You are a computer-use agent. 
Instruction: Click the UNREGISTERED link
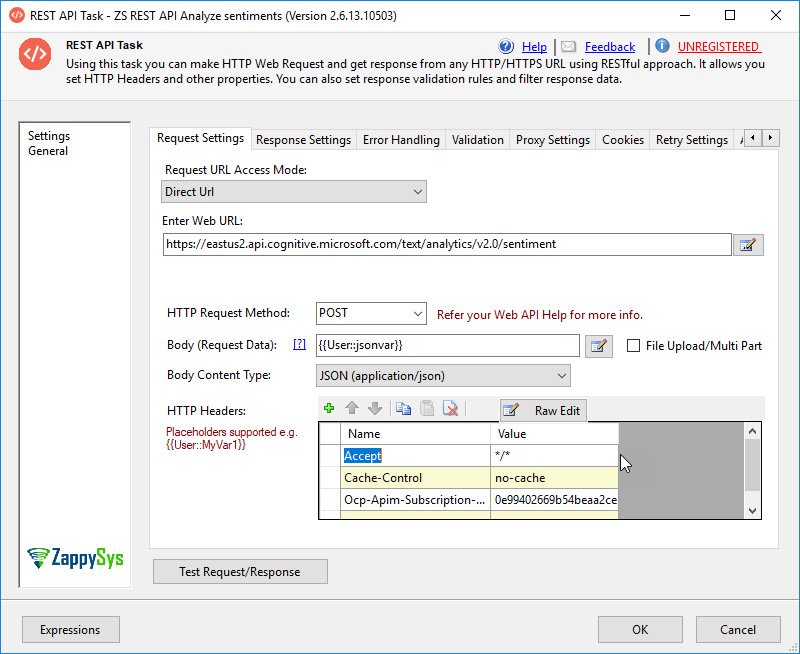pos(719,47)
